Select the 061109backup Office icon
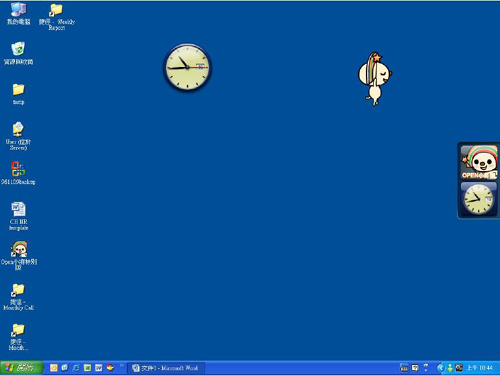Viewport: 500px width, 376px height. coord(18,173)
